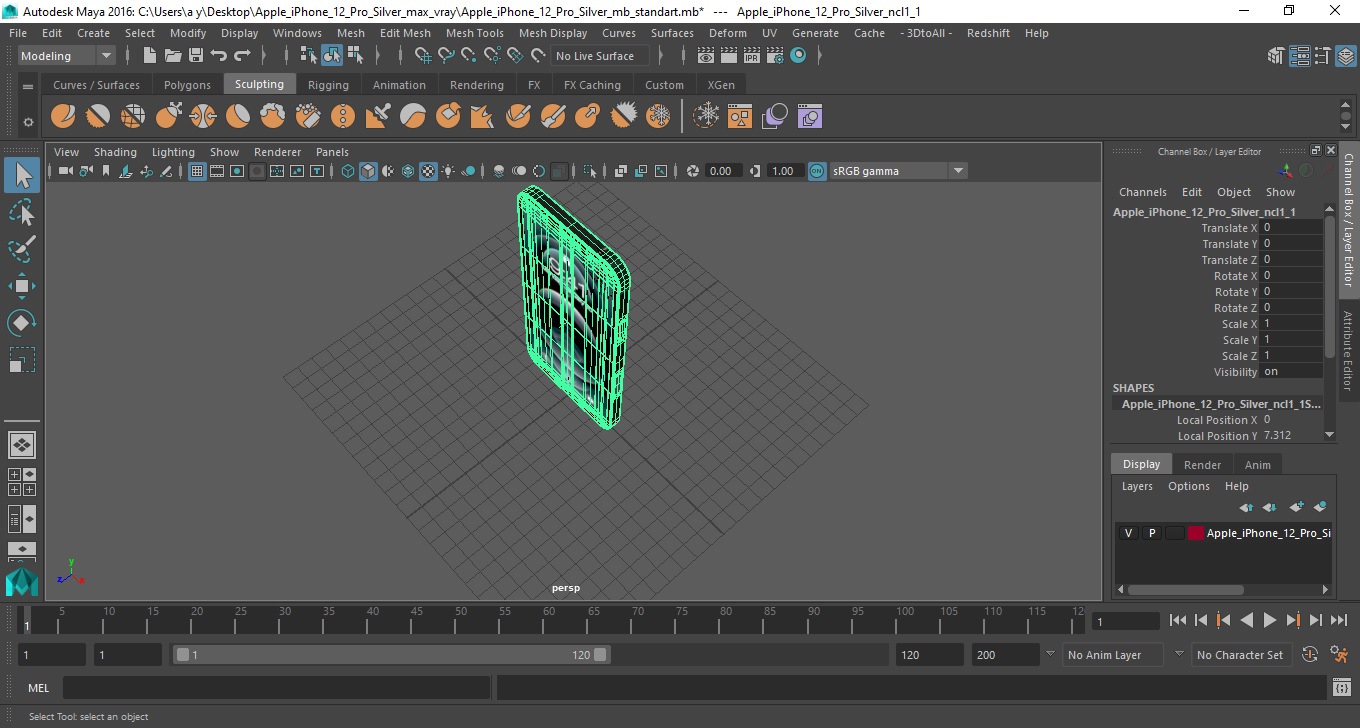
Task: Toggle use all lights bulb icon
Action: tap(448, 171)
